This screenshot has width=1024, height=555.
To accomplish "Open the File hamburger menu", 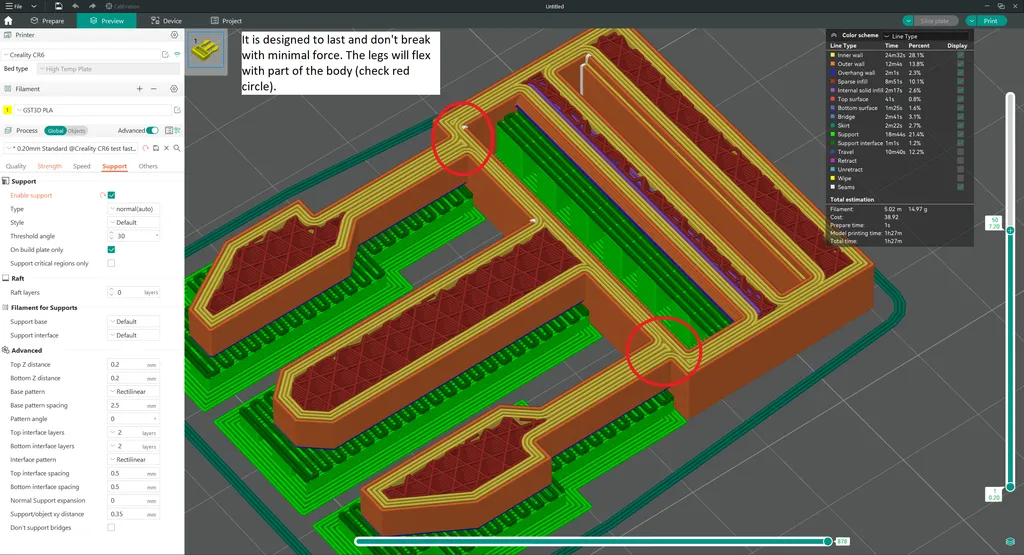I will 14,6.
